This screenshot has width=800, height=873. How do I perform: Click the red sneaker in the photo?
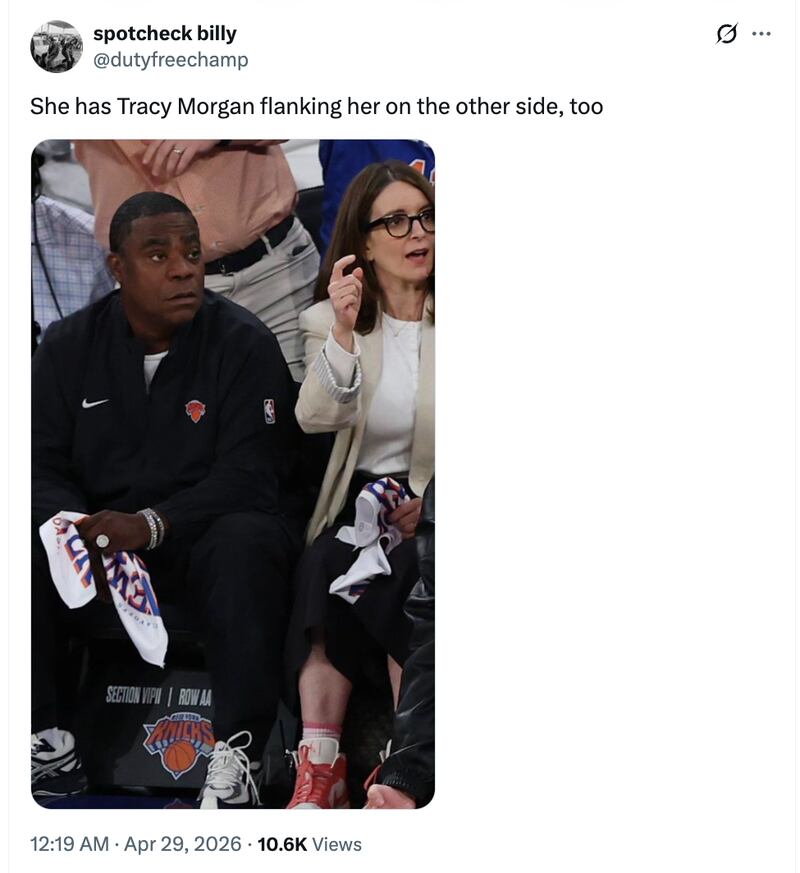(x=318, y=773)
